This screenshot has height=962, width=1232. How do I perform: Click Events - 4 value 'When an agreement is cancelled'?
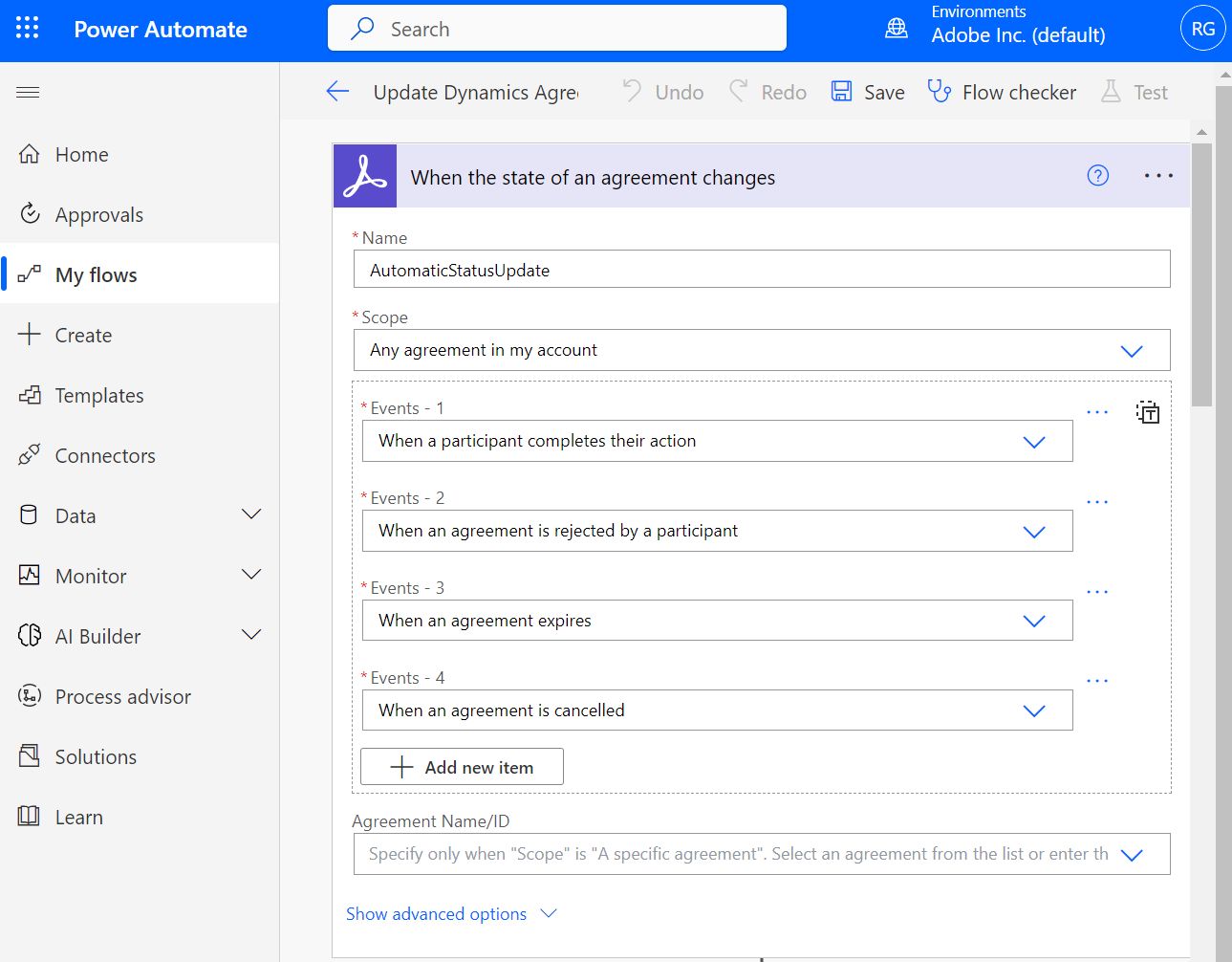point(502,711)
